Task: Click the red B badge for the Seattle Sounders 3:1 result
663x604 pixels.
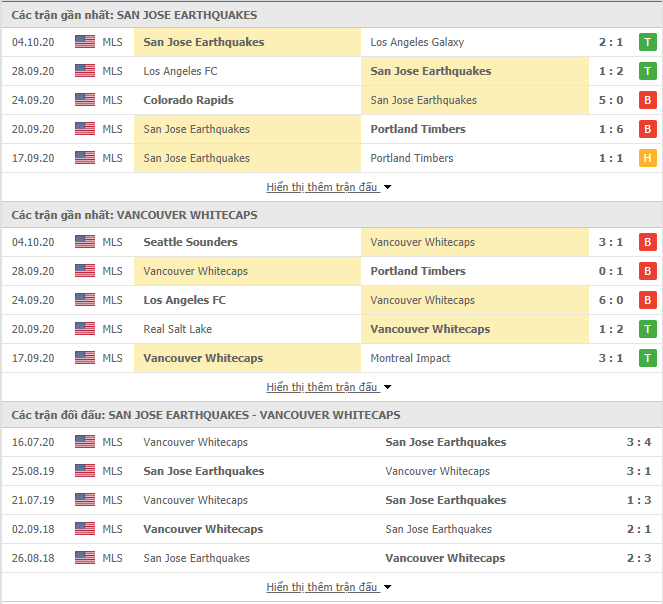Action: (x=647, y=242)
